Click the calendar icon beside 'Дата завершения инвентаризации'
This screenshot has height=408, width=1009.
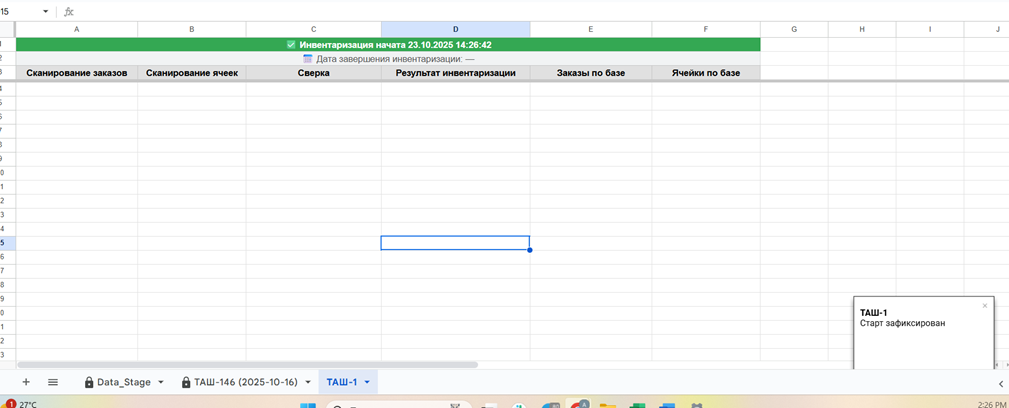pos(308,59)
